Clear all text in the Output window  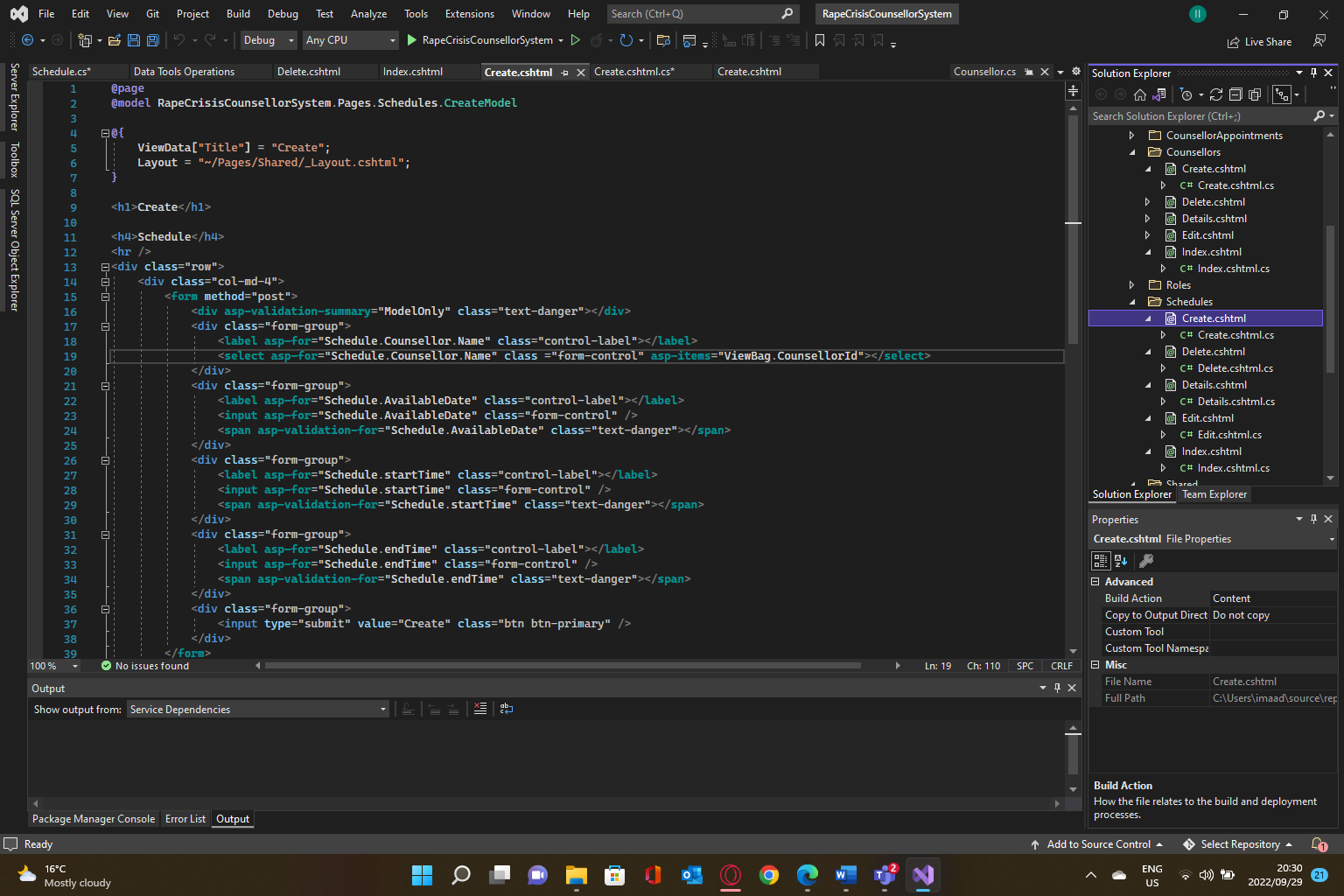[480, 709]
